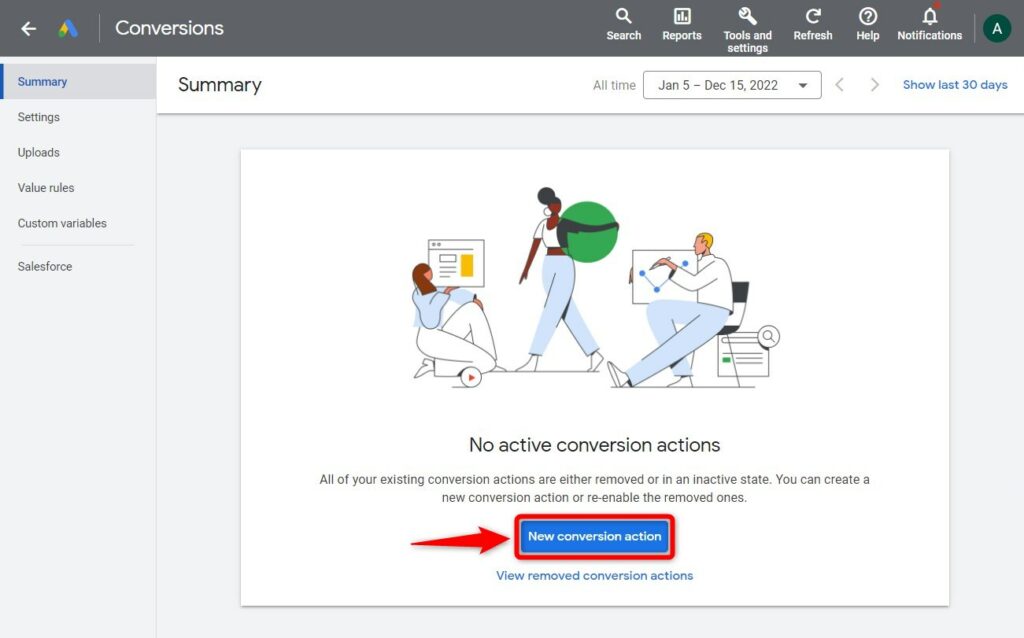Select the Summary sidebar tab
1024x638 pixels.
pos(78,82)
